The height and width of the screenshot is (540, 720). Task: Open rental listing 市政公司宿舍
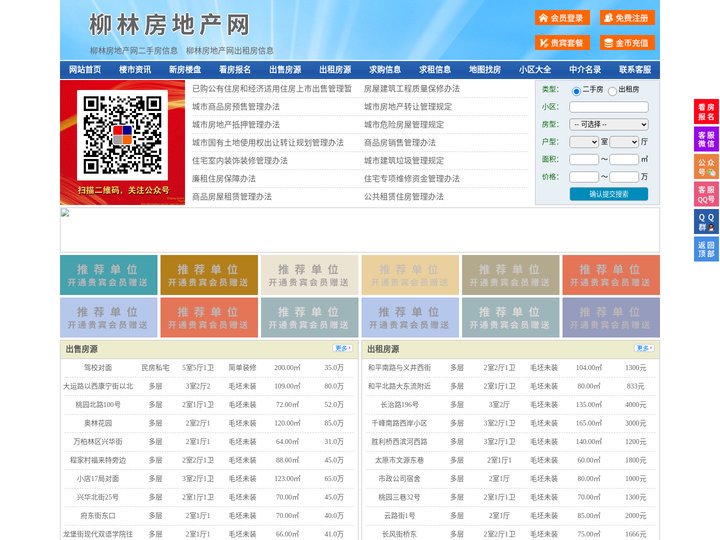pos(399,478)
